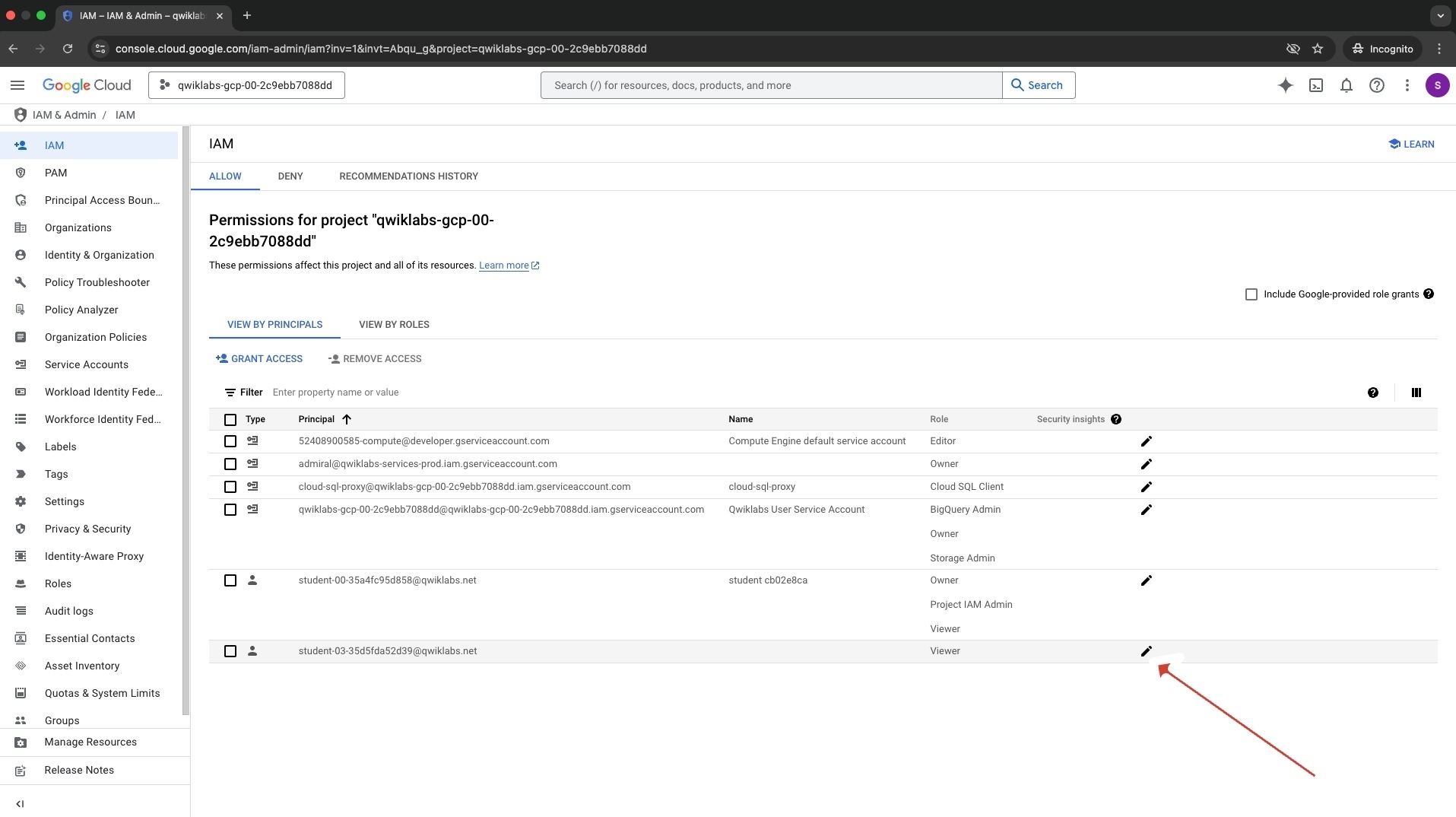Switch to VIEW BY ROLES
1456x817 pixels.
(x=394, y=325)
